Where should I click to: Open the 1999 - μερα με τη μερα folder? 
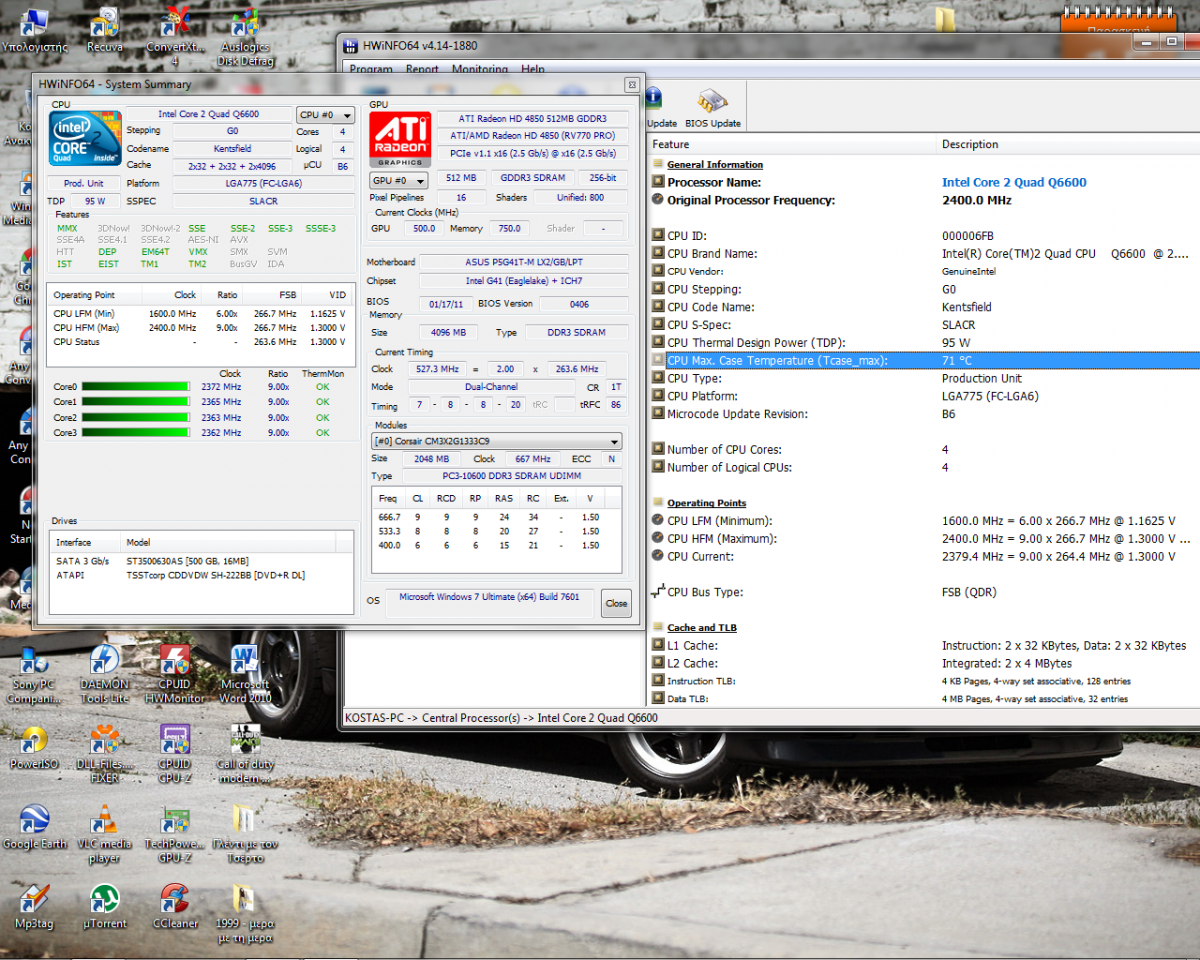click(x=245, y=915)
